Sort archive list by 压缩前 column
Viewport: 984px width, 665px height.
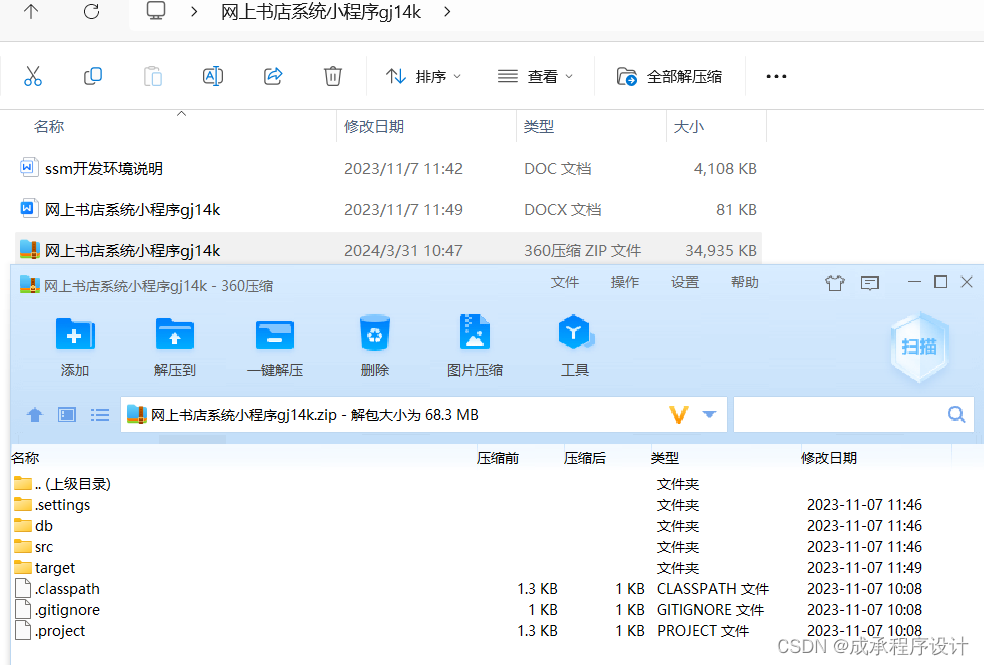click(498, 458)
